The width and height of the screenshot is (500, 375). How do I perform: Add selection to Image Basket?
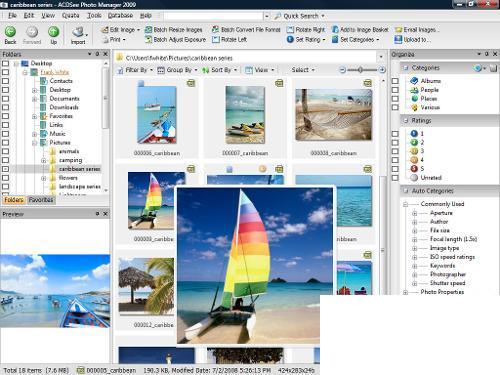tap(360, 30)
